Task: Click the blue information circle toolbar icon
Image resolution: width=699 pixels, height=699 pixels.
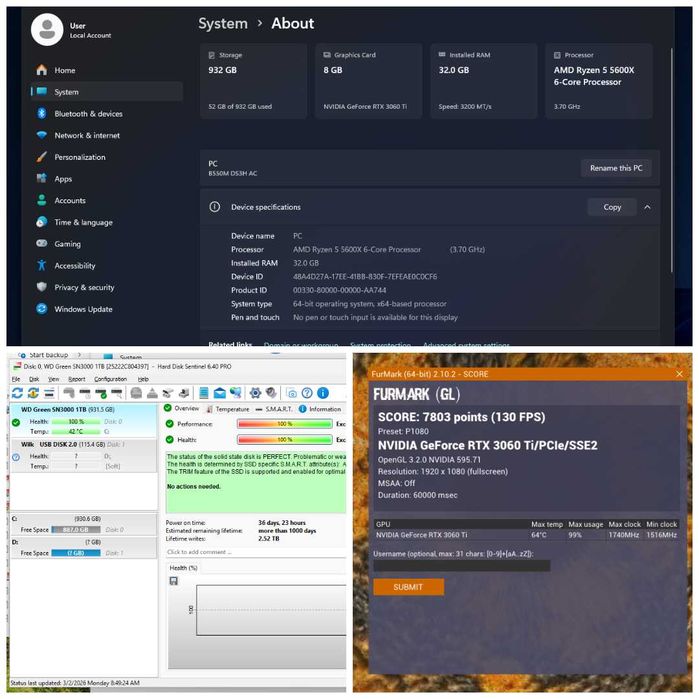Action: tap(323, 393)
